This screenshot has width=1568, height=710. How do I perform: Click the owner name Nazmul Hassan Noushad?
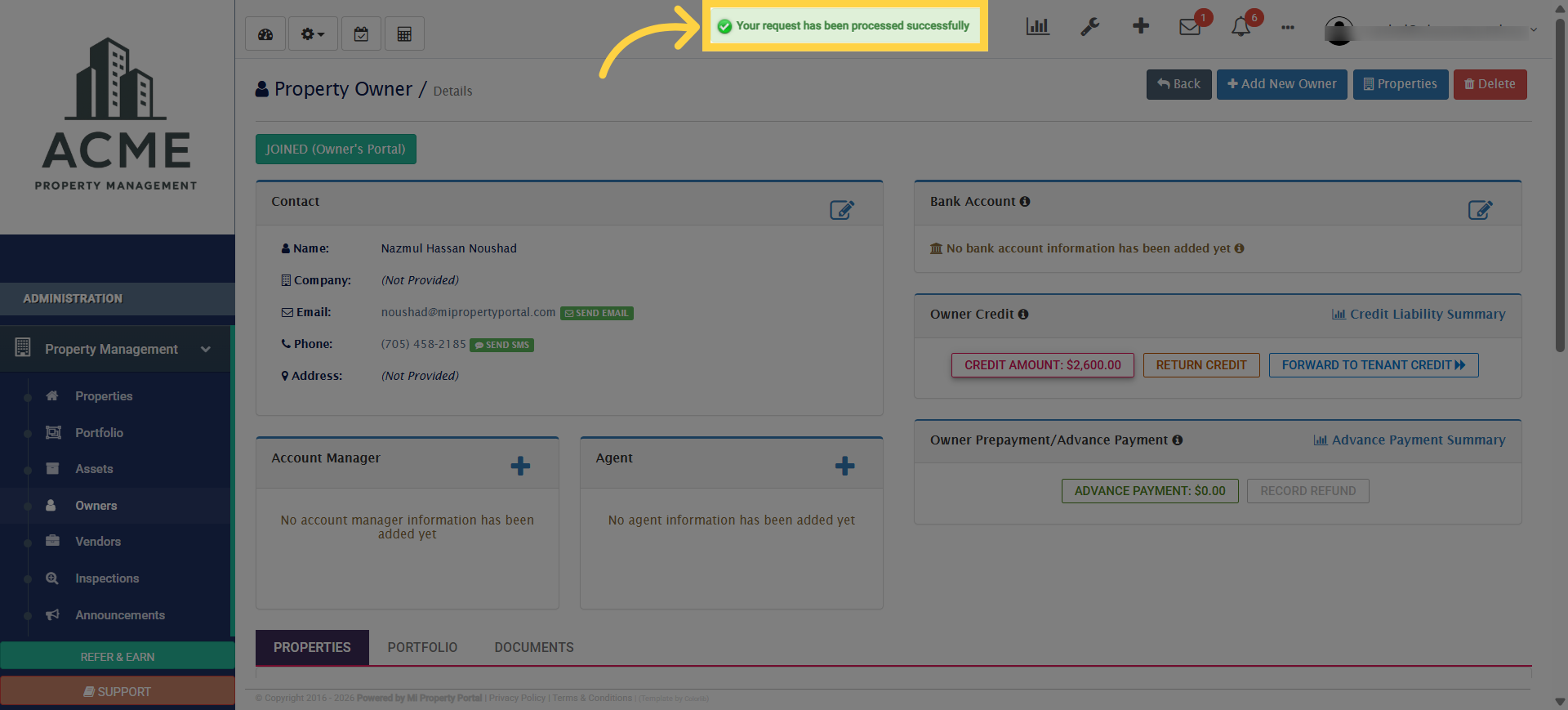pyautogui.click(x=448, y=248)
